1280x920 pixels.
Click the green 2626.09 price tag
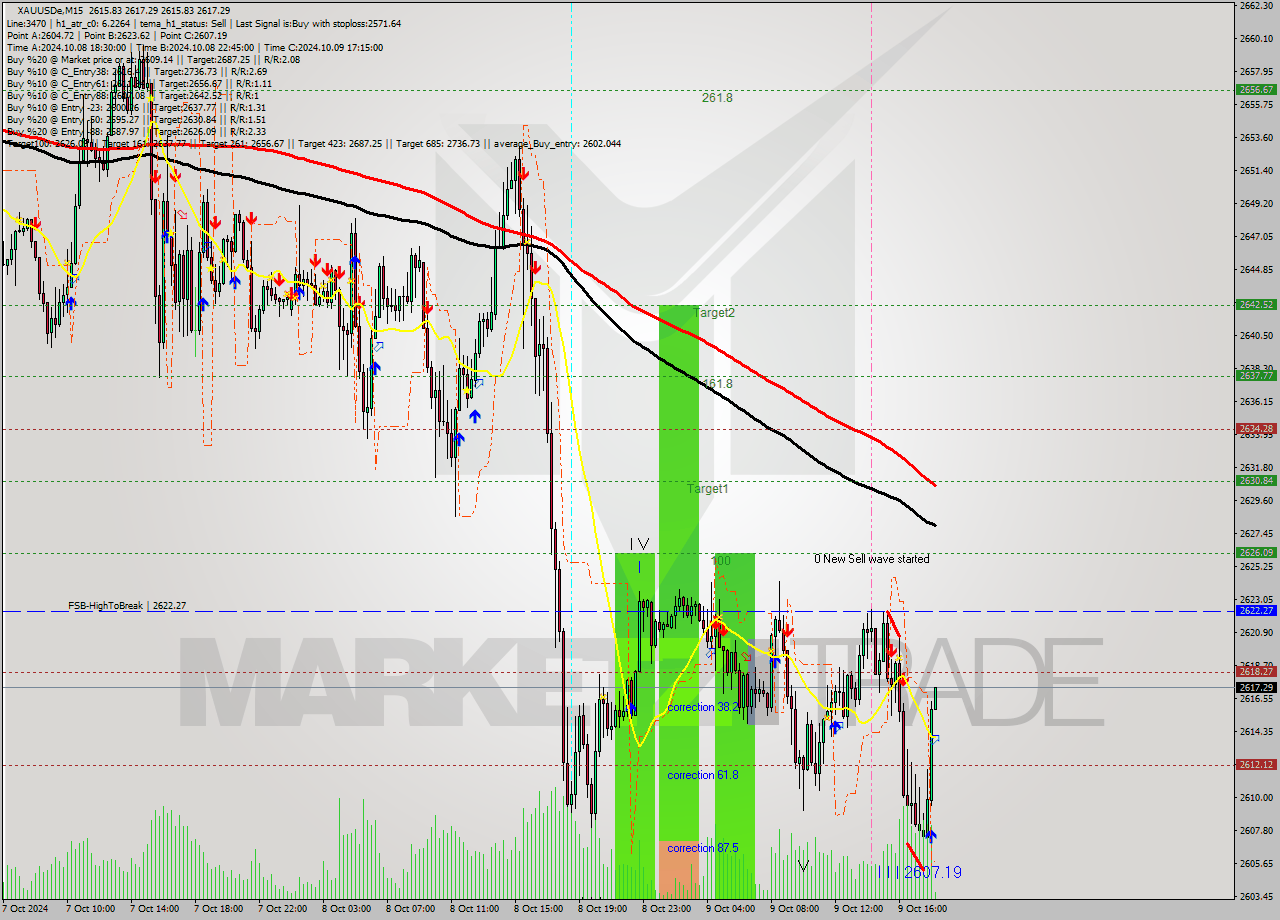click(x=1256, y=553)
